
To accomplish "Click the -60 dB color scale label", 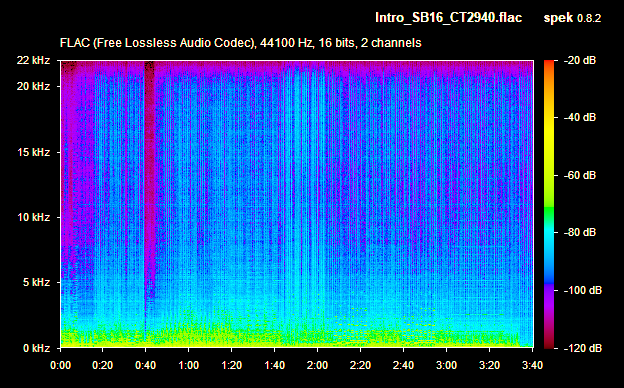I will tap(579, 175).
